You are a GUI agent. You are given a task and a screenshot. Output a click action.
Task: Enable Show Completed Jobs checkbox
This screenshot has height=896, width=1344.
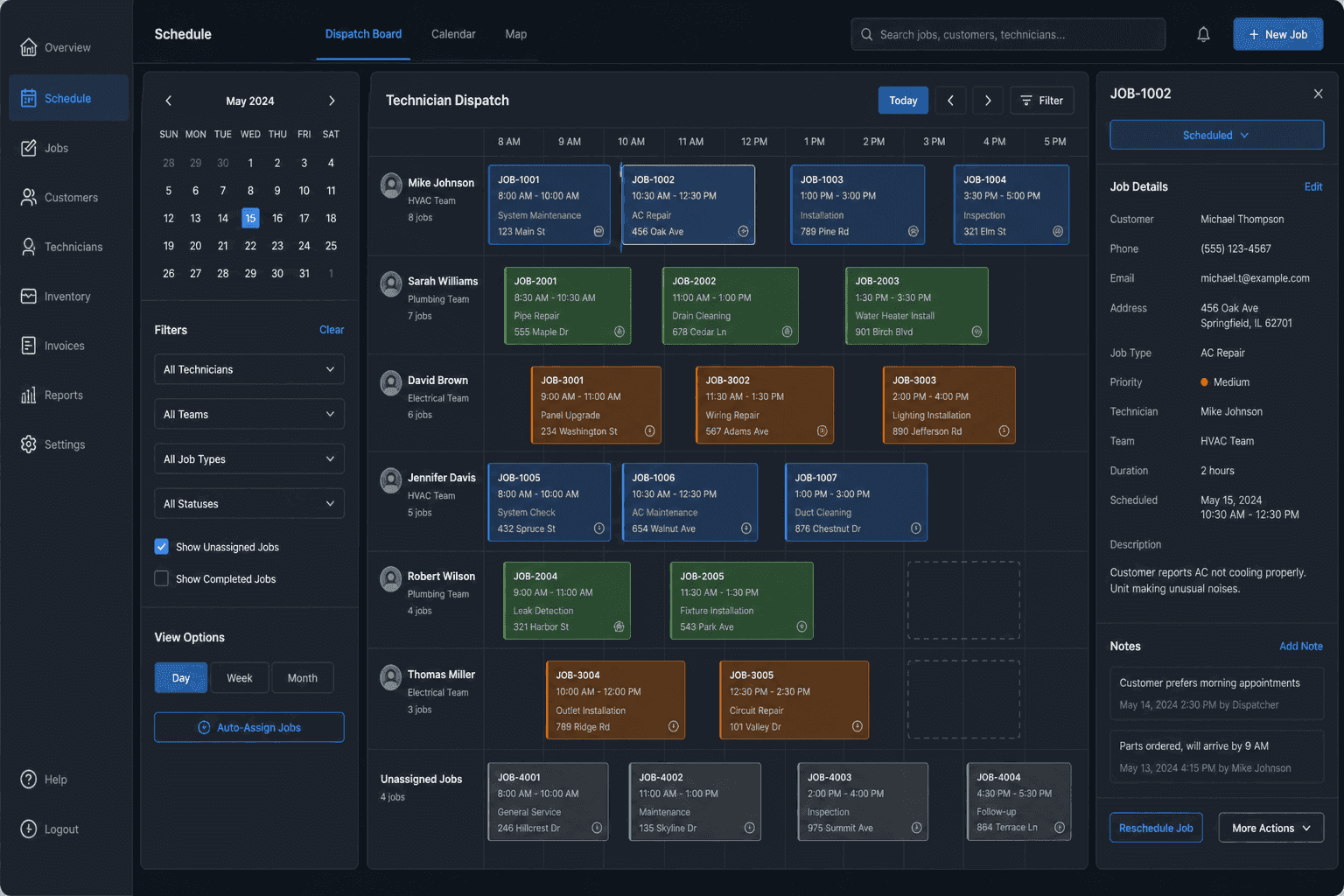tap(162, 578)
